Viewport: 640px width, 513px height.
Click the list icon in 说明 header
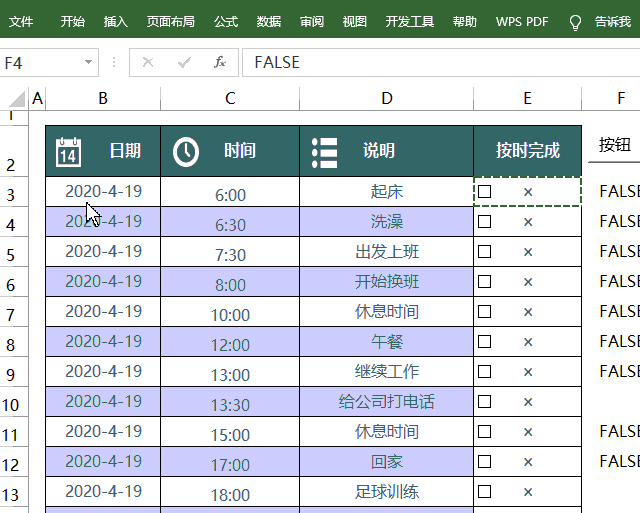(324, 153)
